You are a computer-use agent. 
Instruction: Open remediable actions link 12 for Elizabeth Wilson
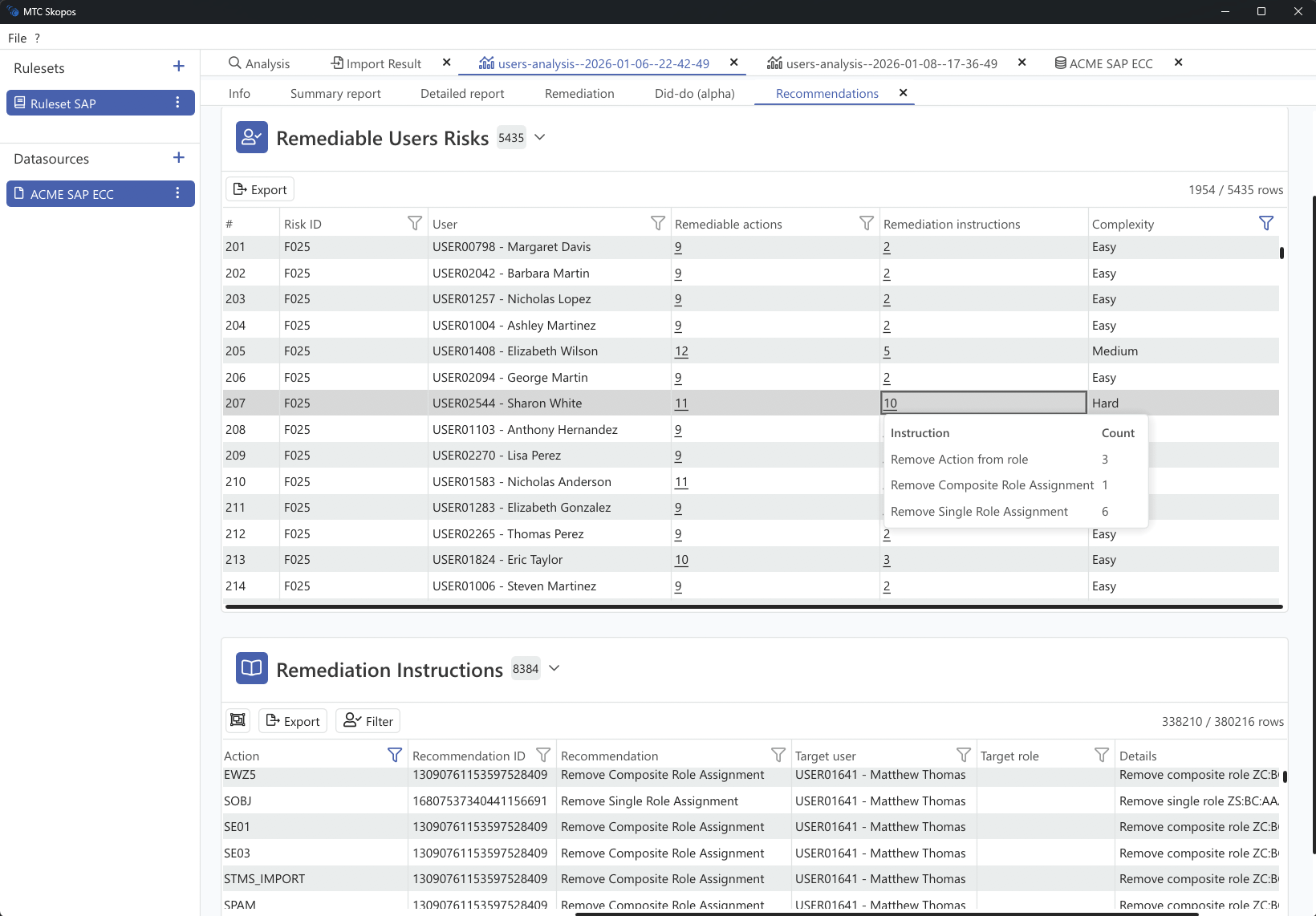coord(681,351)
